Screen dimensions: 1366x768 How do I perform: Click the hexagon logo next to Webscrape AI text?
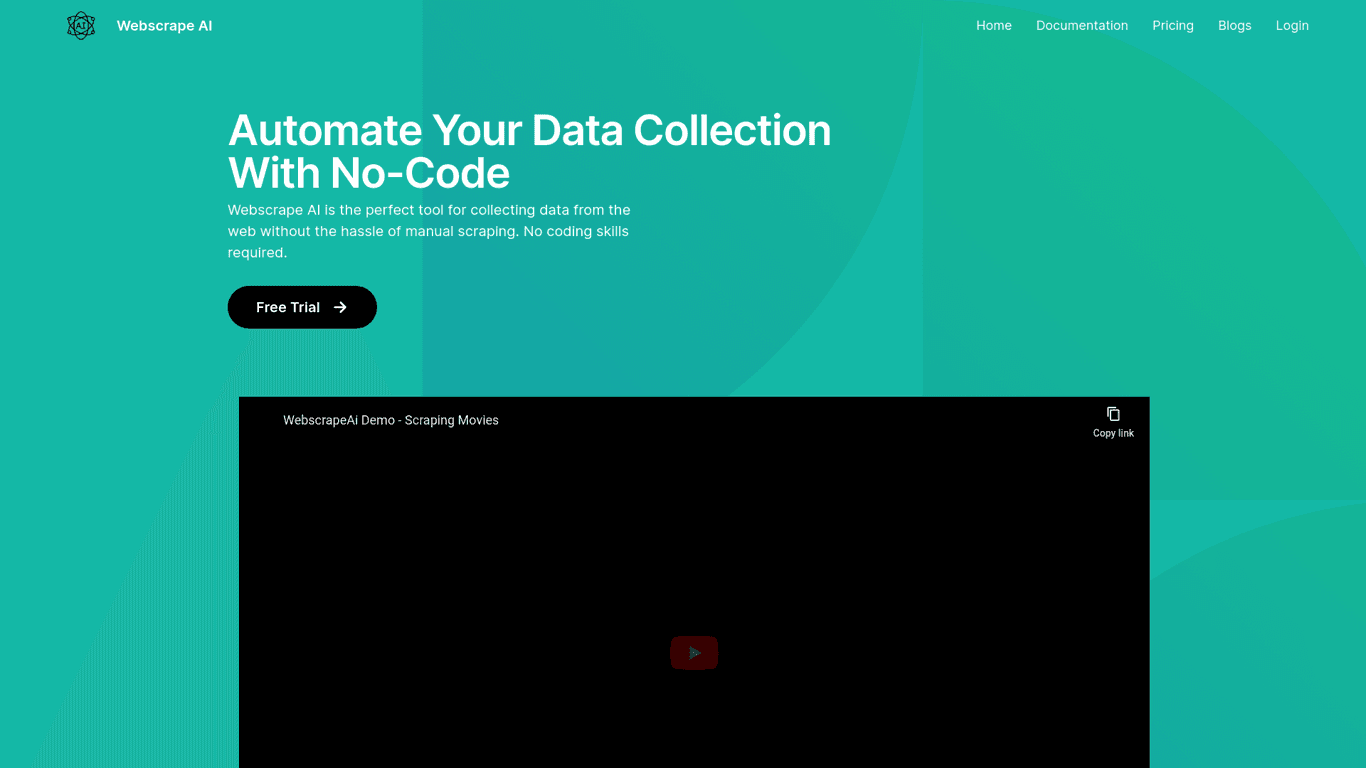(x=80, y=25)
